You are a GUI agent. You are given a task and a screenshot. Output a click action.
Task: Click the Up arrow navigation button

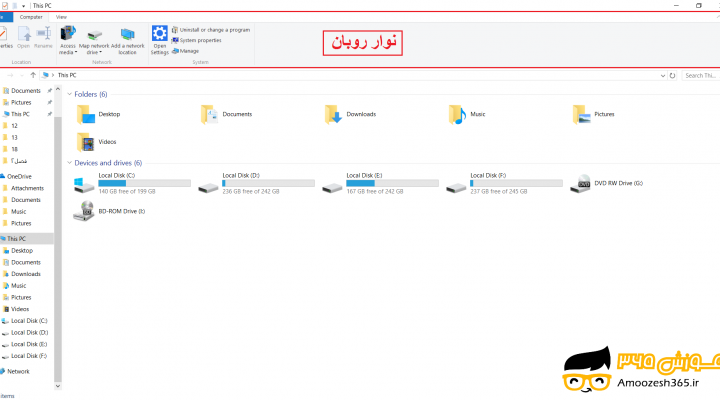pos(33,75)
